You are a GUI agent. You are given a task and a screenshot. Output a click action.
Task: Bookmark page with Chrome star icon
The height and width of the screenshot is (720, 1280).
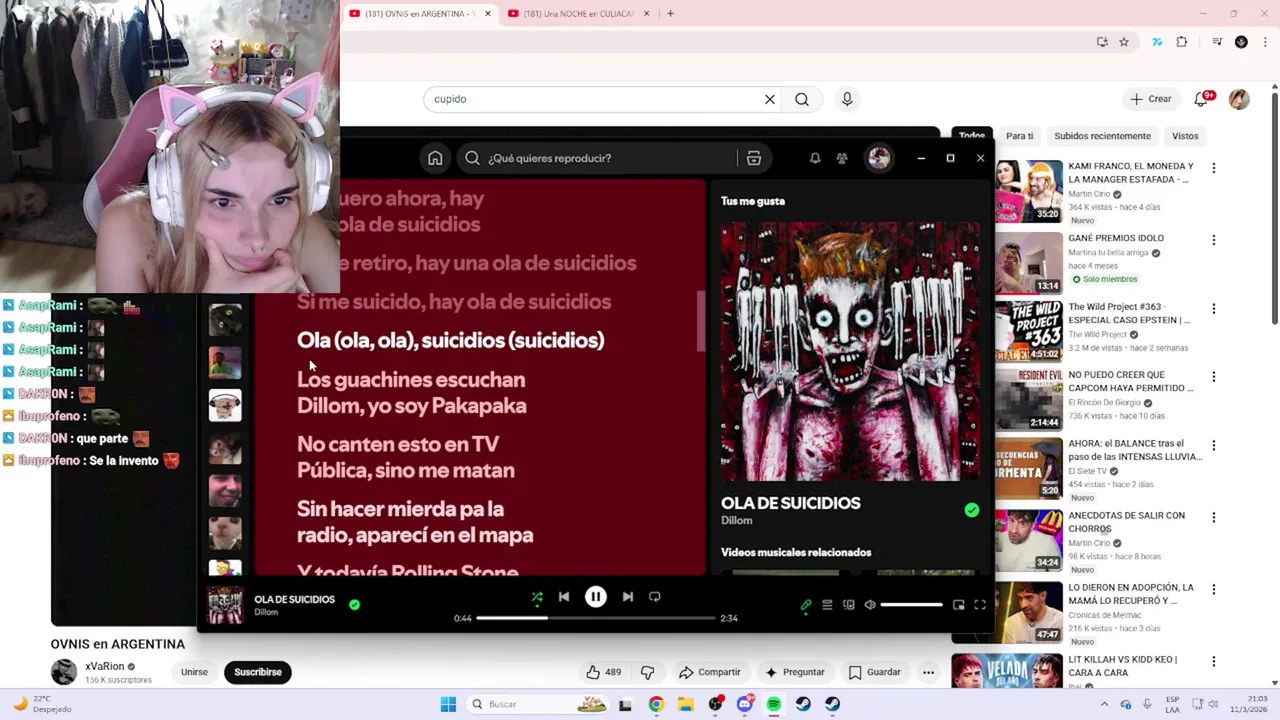click(1124, 42)
